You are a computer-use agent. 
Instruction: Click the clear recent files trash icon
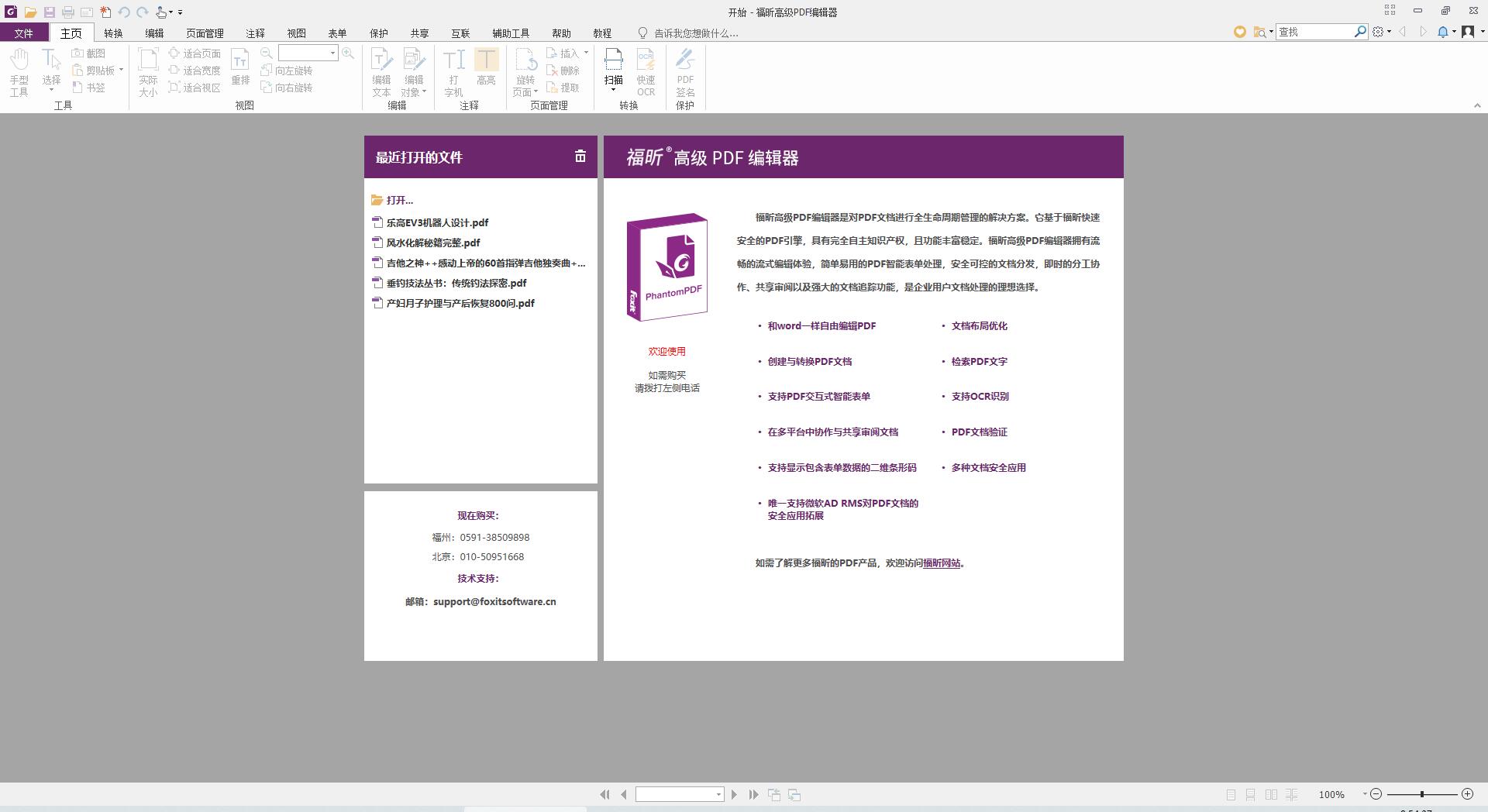[580, 157]
